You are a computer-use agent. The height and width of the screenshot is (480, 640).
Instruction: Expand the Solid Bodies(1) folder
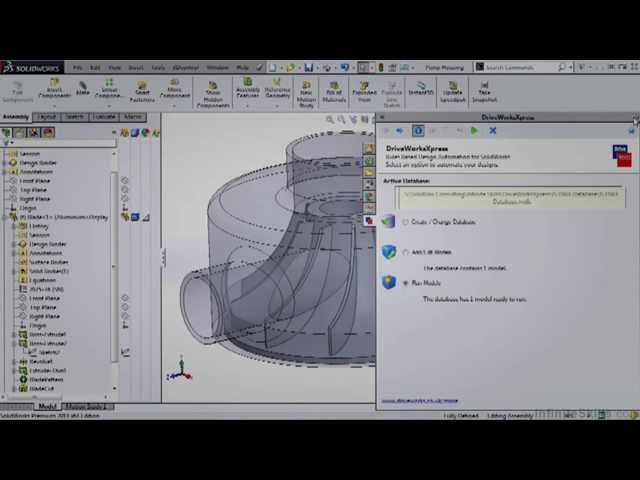(x=14, y=271)
